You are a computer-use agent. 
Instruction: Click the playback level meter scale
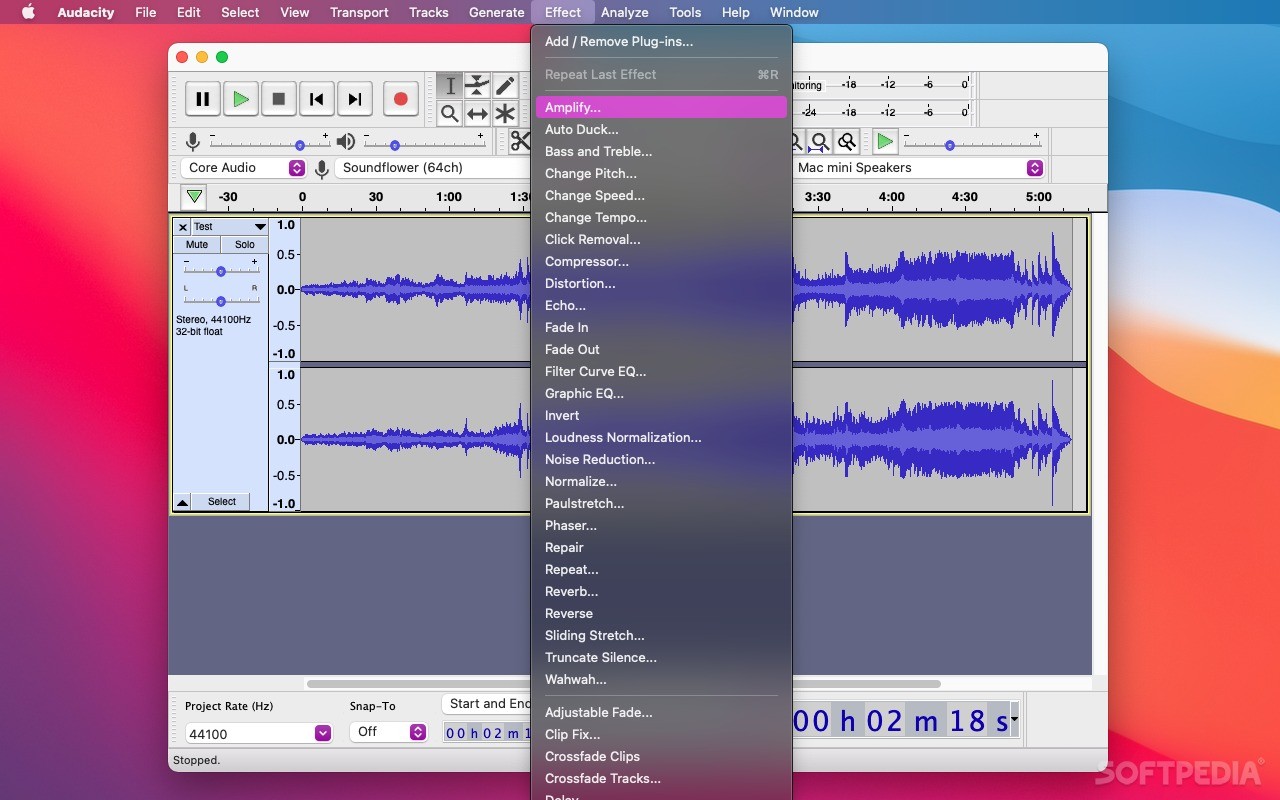pyautogui.click(x=883, y=112)
